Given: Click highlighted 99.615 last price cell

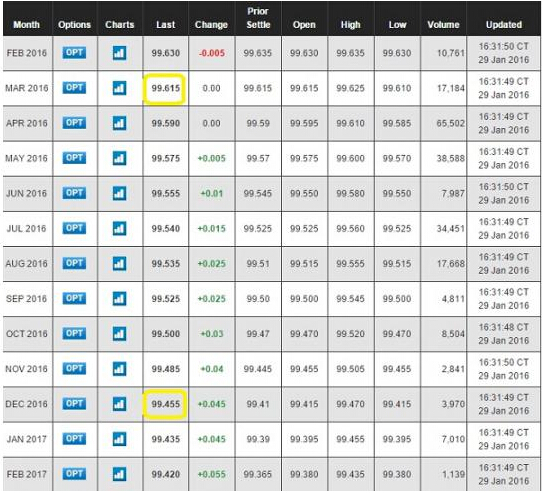Looking at the screenshot, I should [x=165, y=89].
